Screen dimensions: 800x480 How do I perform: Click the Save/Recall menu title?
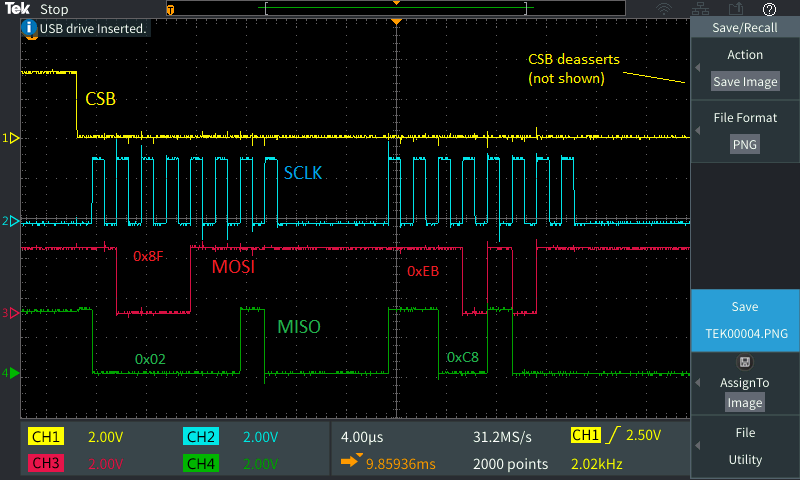[745, 28]
